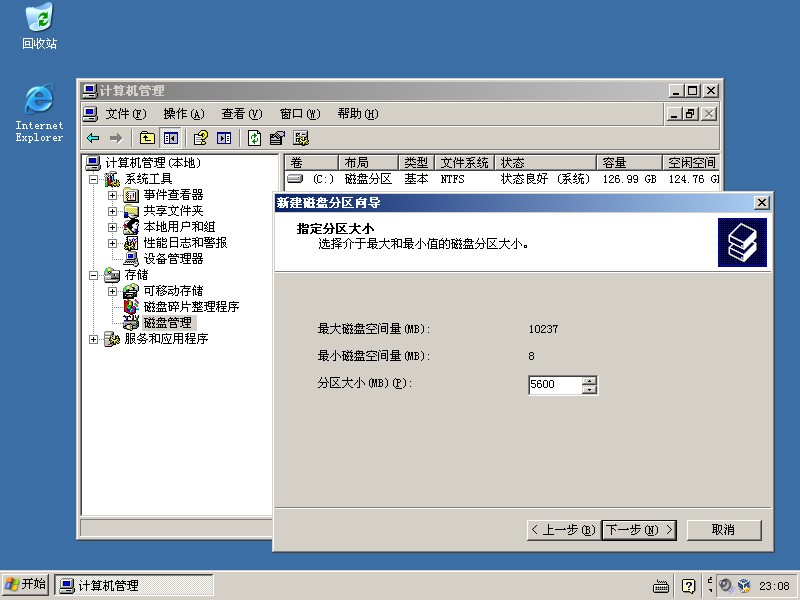
Task: Click the Refresh toolbar icon
Action: coord(254,138)
